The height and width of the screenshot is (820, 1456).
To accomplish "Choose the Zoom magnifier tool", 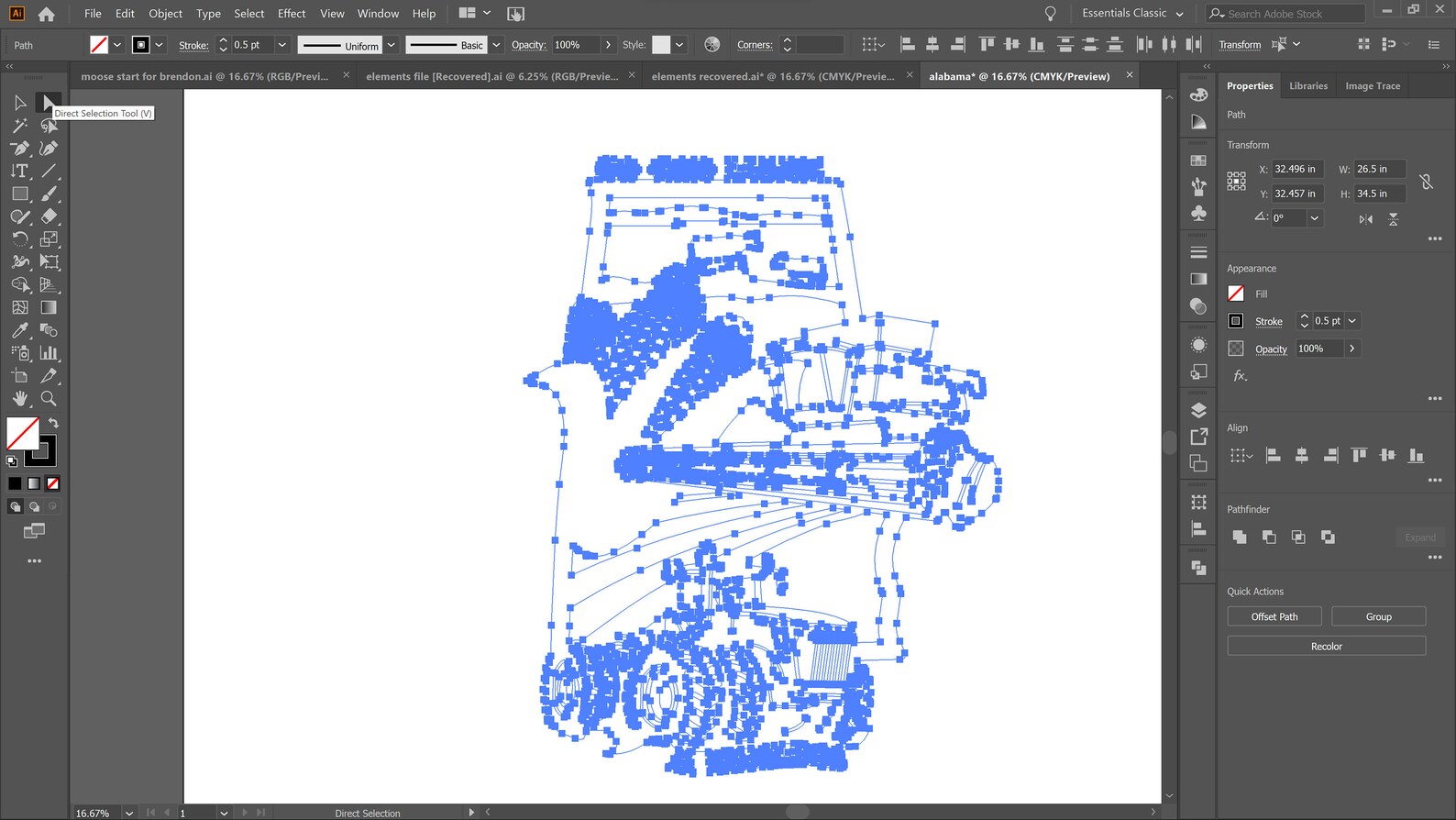I will click(x=49, y=399).
